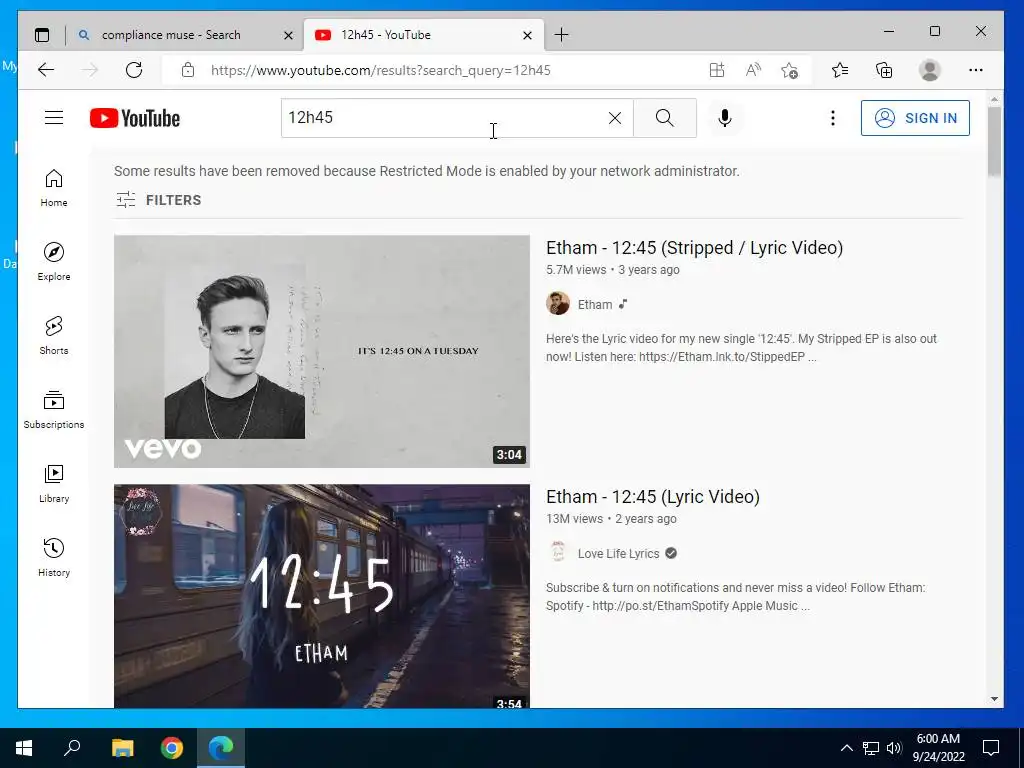Open a new browser tab

[x=561, y=35]
